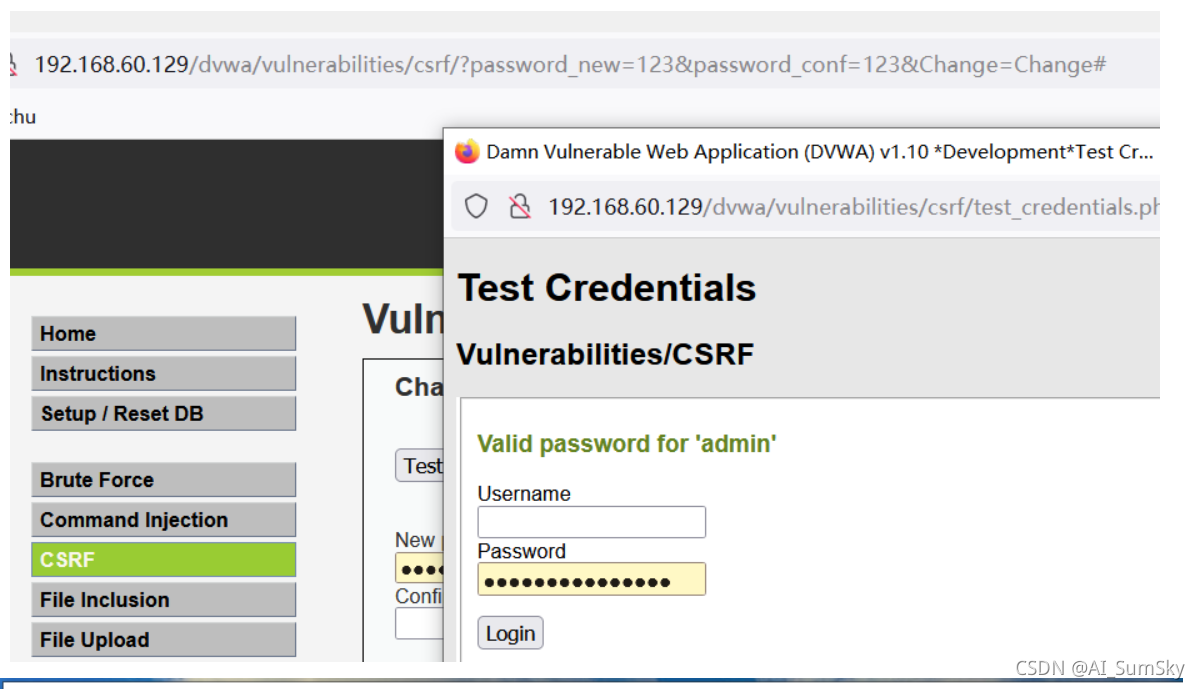Open the File Upload page
The width and height of the screenshot is (1200, 689).
(x=164, y=640)
